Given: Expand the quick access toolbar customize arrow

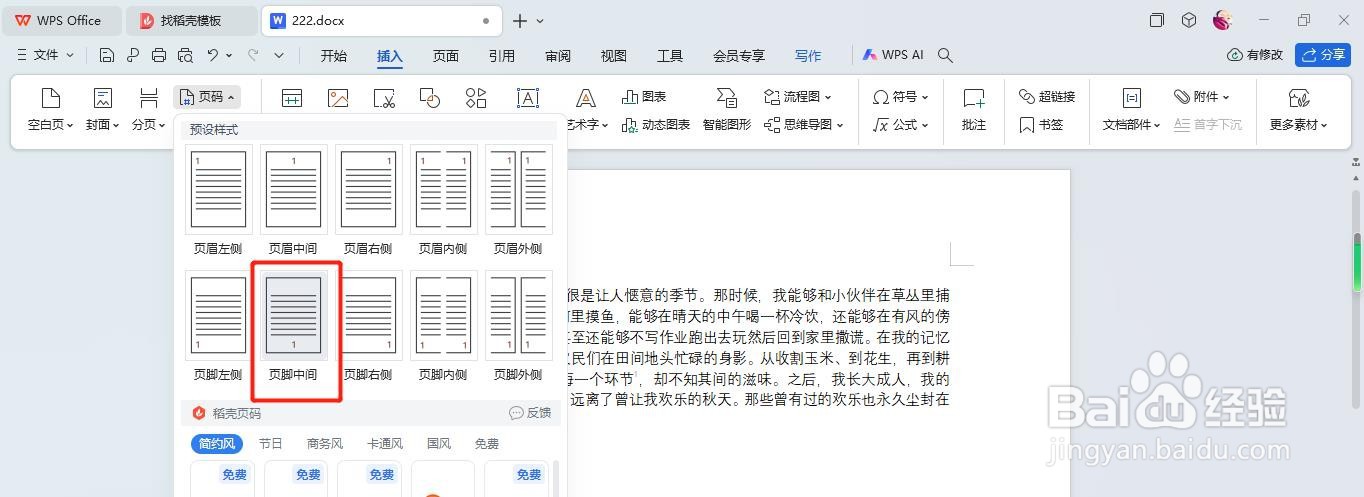Looking at the screenshot, I should 279,55.
